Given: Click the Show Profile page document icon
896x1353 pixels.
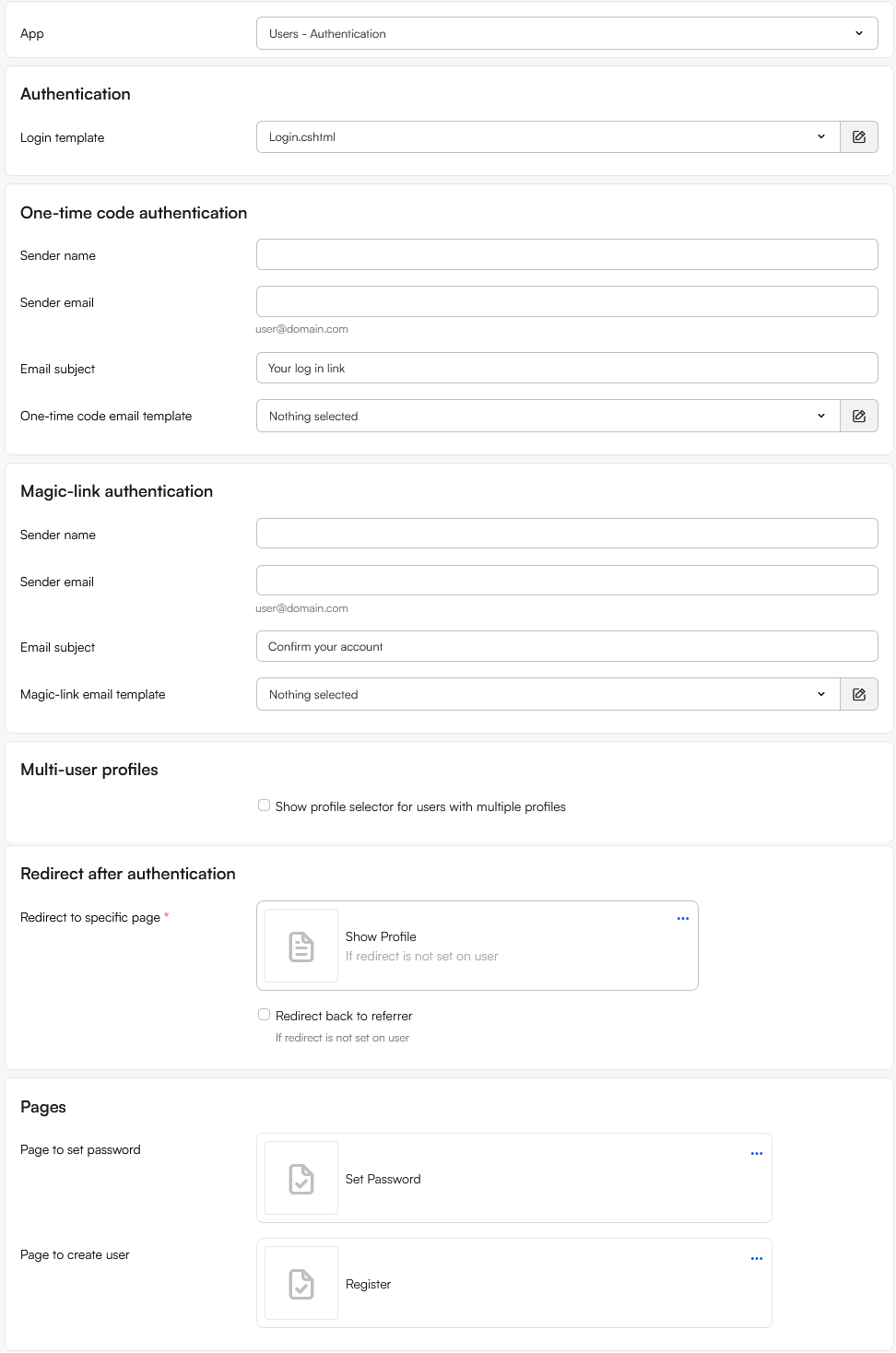Looking at the screenshot, I should point(301,946).
